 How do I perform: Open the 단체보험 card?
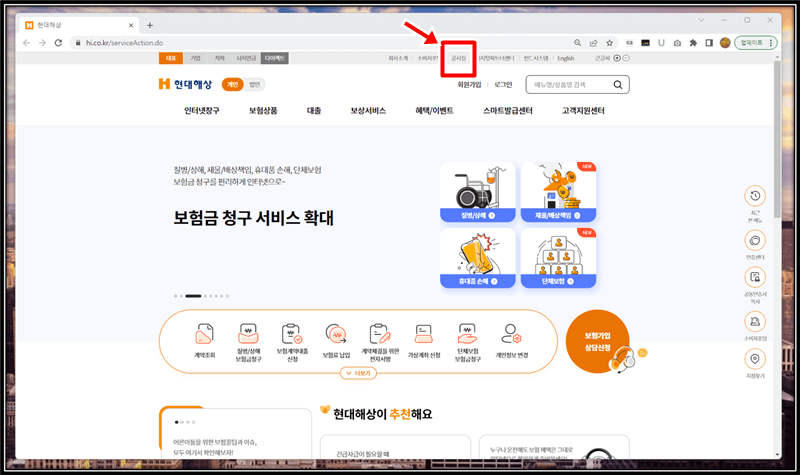pyautogui.click(x=558, y=258)
